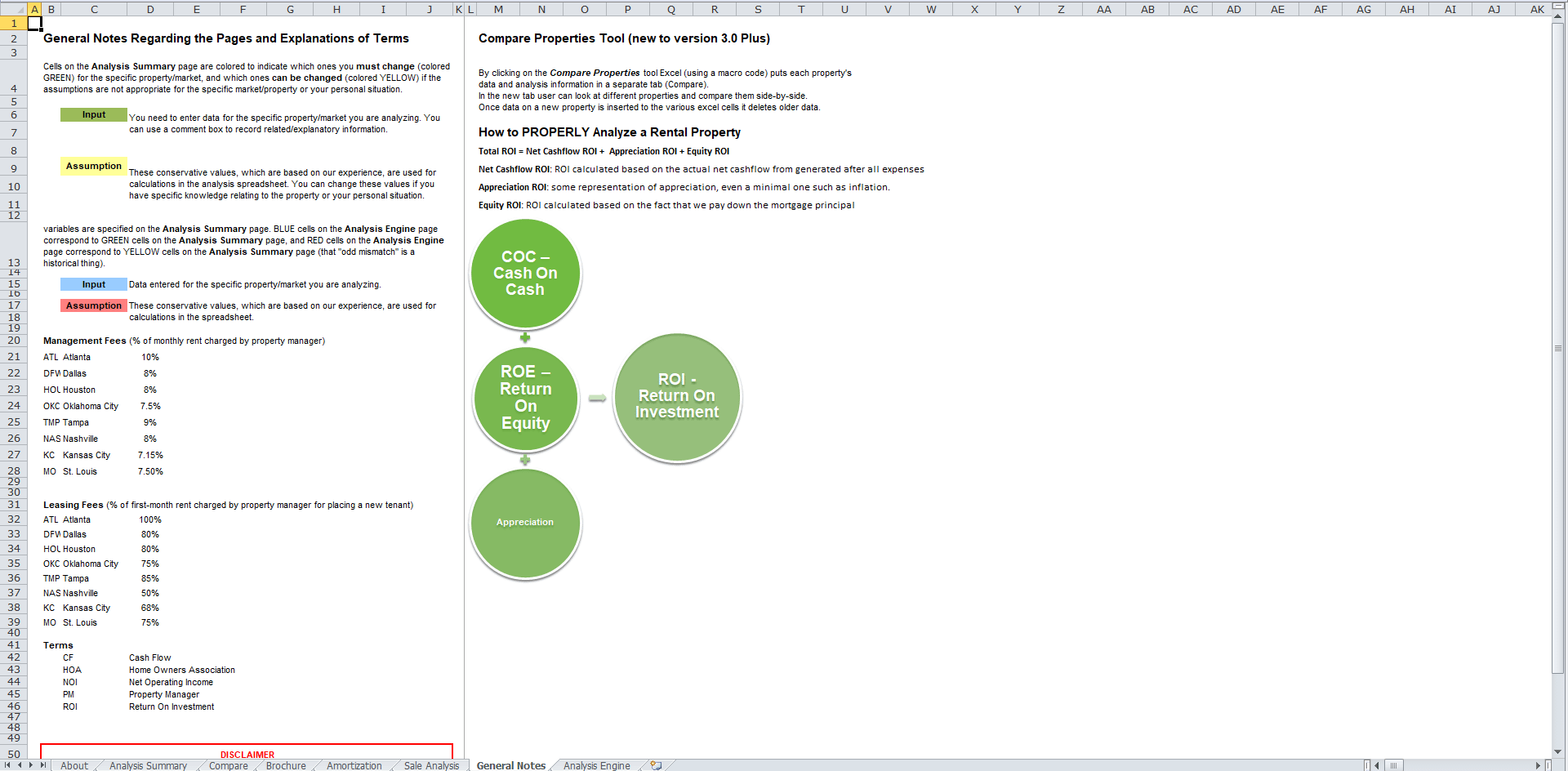
Task: Click the Appreciation circle shape
Action: [x=525, y=523]
